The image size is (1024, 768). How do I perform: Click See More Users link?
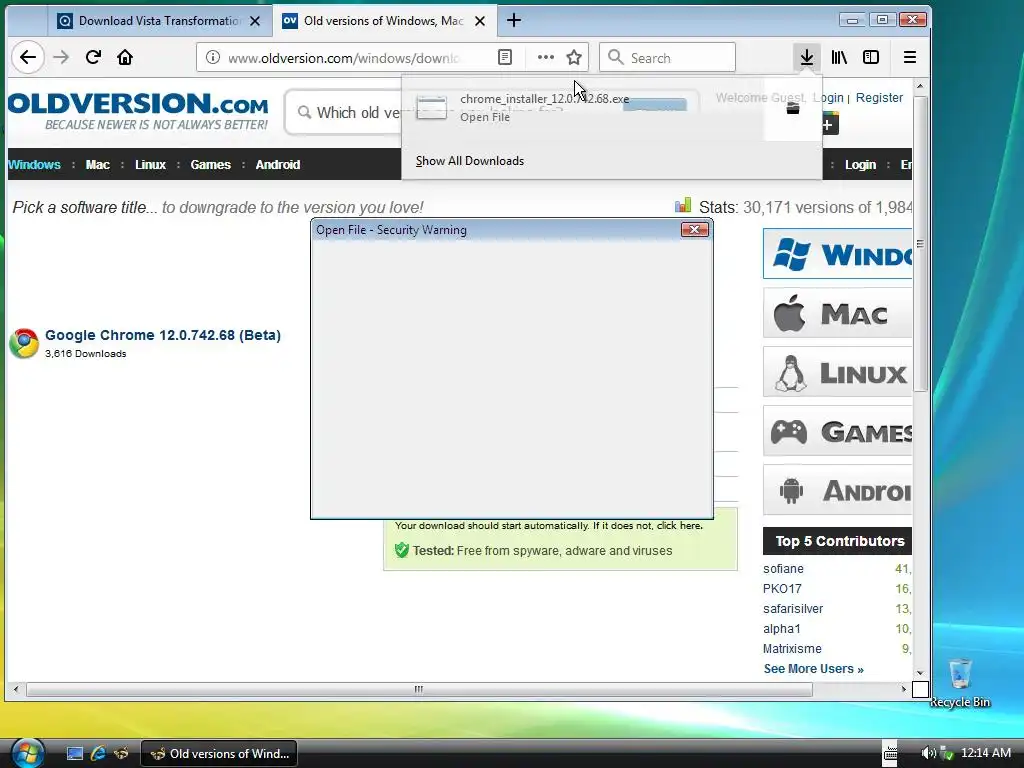(x=813, y=669)
